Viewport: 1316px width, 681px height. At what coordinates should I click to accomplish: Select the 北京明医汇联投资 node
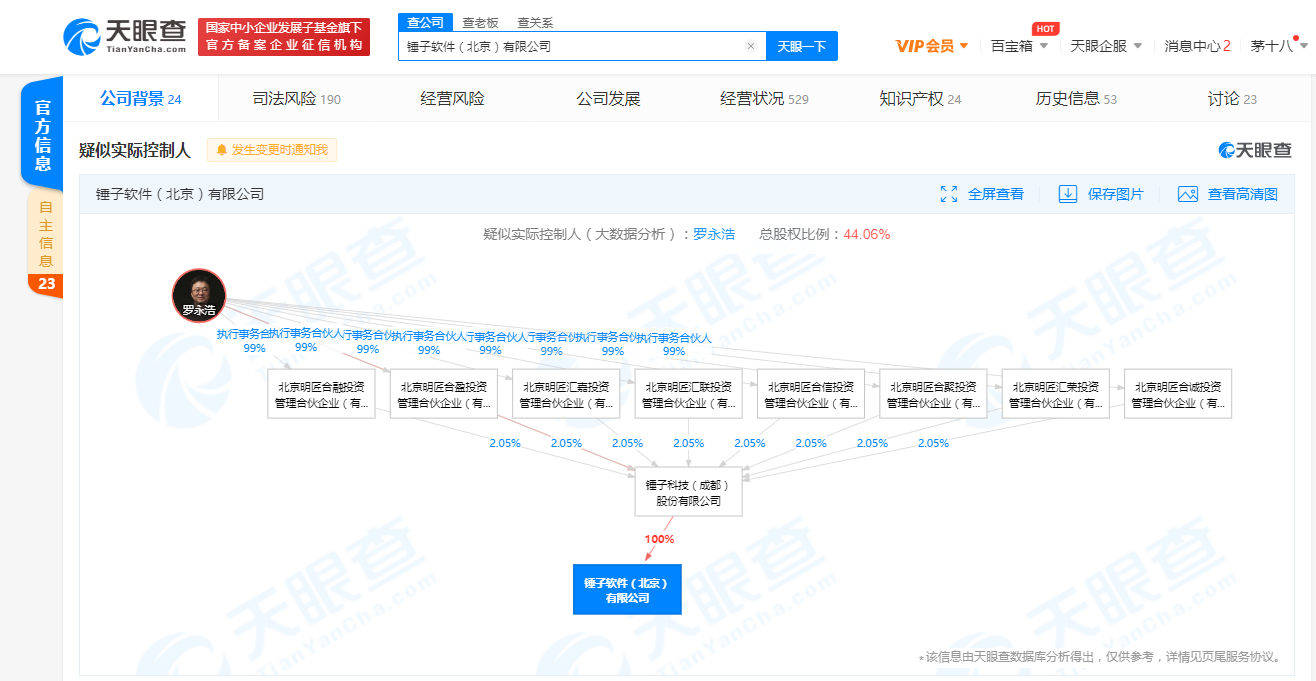click(688, 394)
